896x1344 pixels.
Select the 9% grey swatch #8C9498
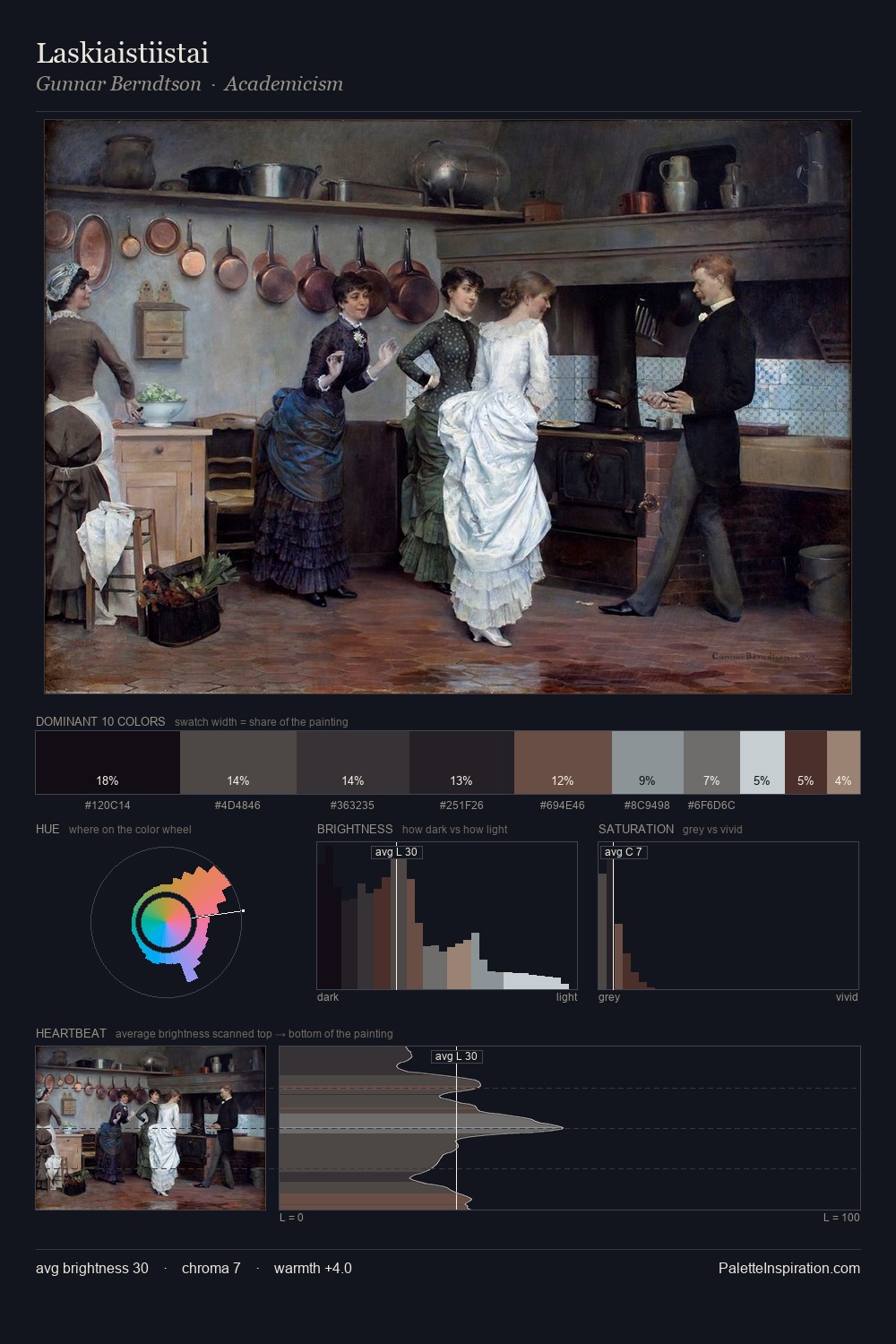pyautogui.click(x=648, y=762)
